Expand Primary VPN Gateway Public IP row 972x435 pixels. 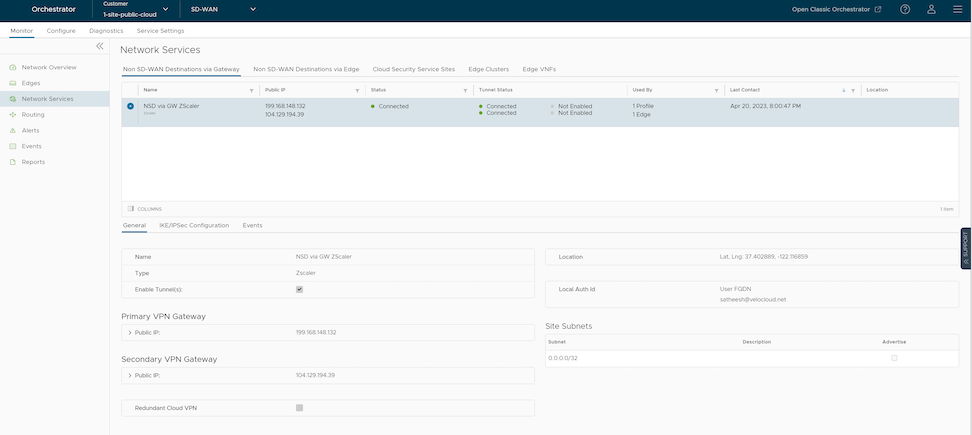[x=130, y=332]
